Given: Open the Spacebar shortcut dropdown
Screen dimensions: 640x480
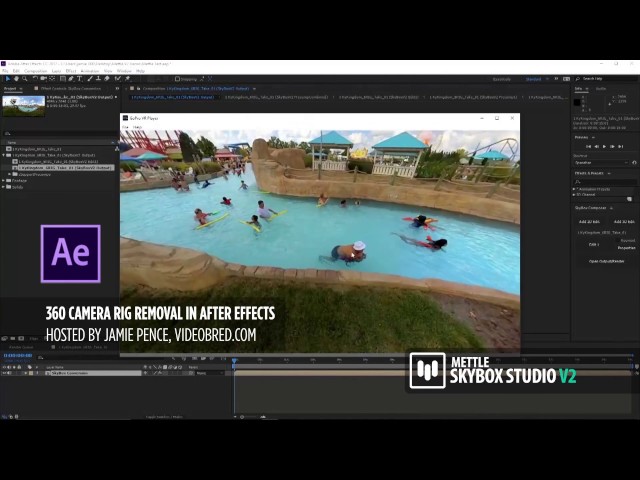Looking at the screenshot, I should 601,163.
